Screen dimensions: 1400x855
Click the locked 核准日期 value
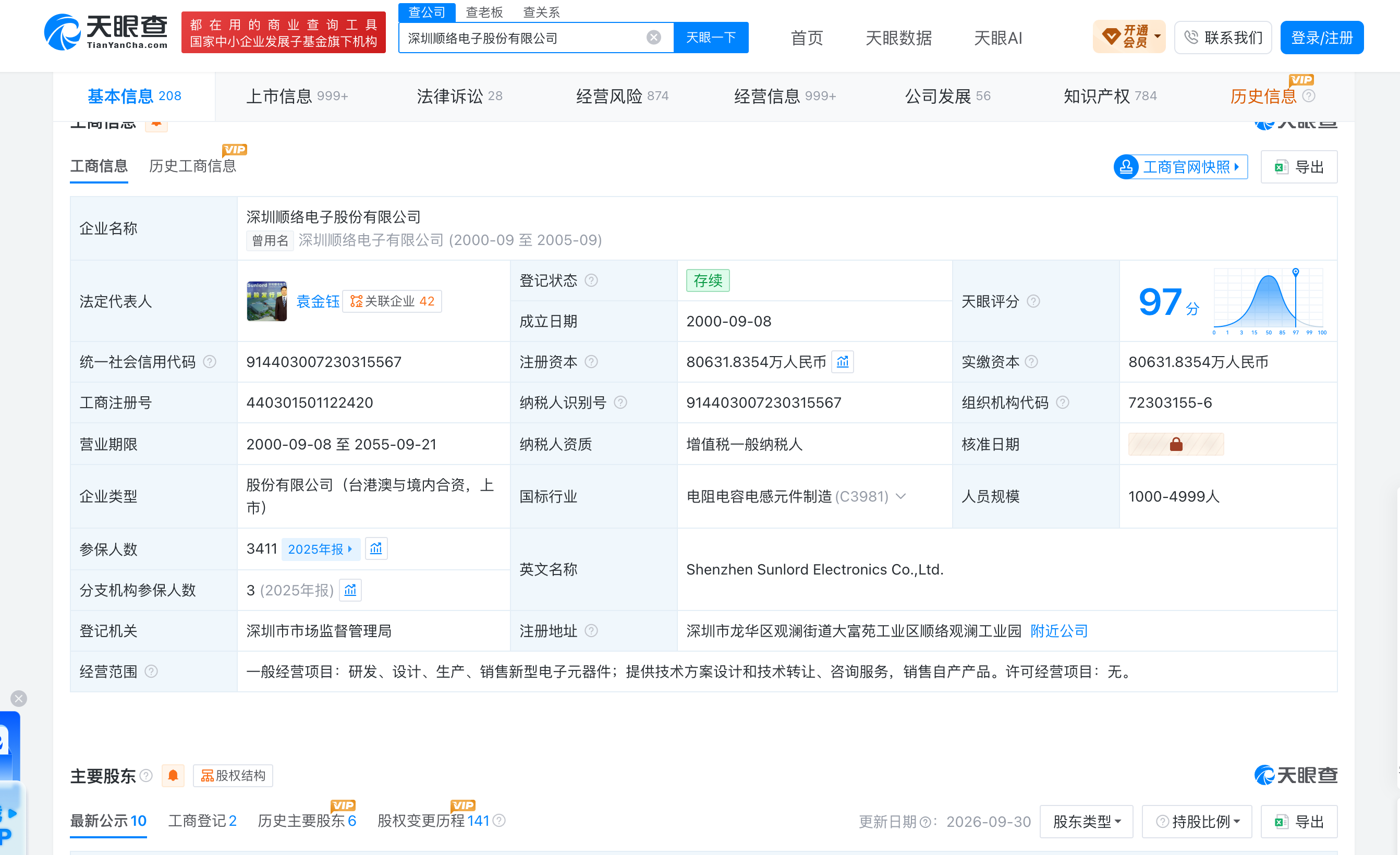click(x=1176, y=444)
